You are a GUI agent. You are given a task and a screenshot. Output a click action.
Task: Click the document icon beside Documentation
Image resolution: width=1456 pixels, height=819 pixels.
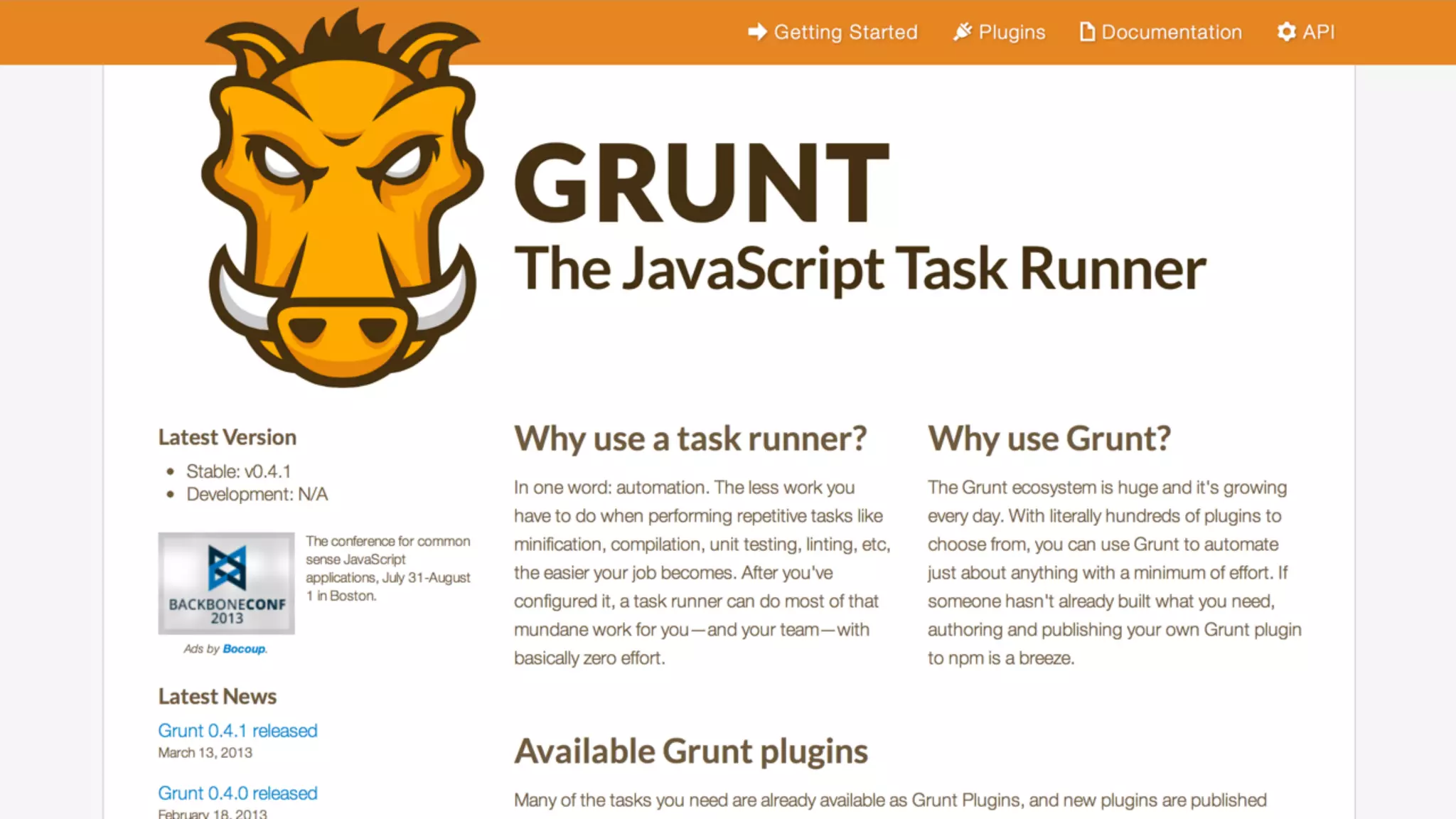(1086, 32)
